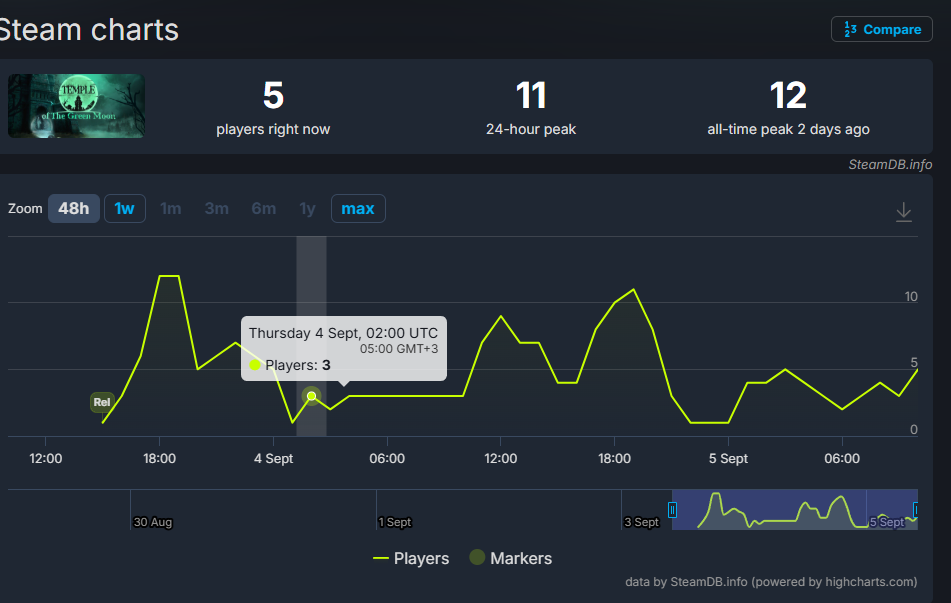Image resolution: width=951 pixels, height=603 pixels.
Task: Click the left navigator range handle
Action: (x=672, y=510)
